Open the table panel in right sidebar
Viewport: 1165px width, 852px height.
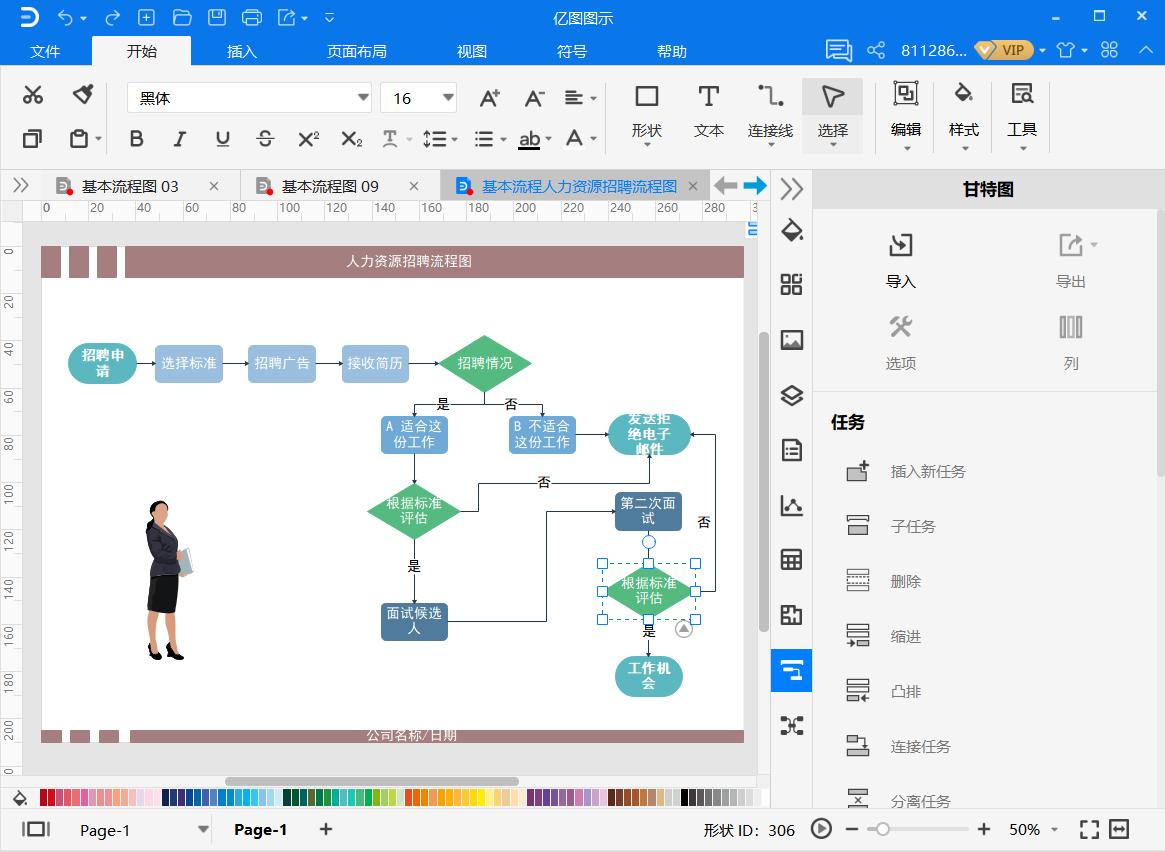(x=791, y=560)
